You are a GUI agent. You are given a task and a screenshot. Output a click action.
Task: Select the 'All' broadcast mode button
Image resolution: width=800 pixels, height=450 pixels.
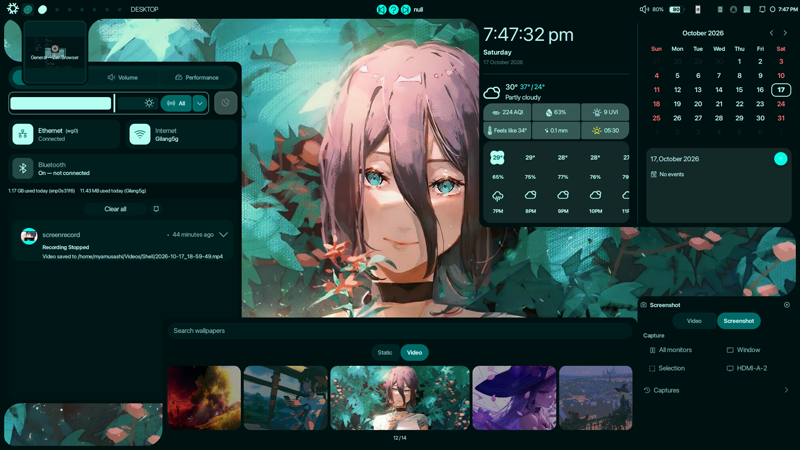pos(177,103)
